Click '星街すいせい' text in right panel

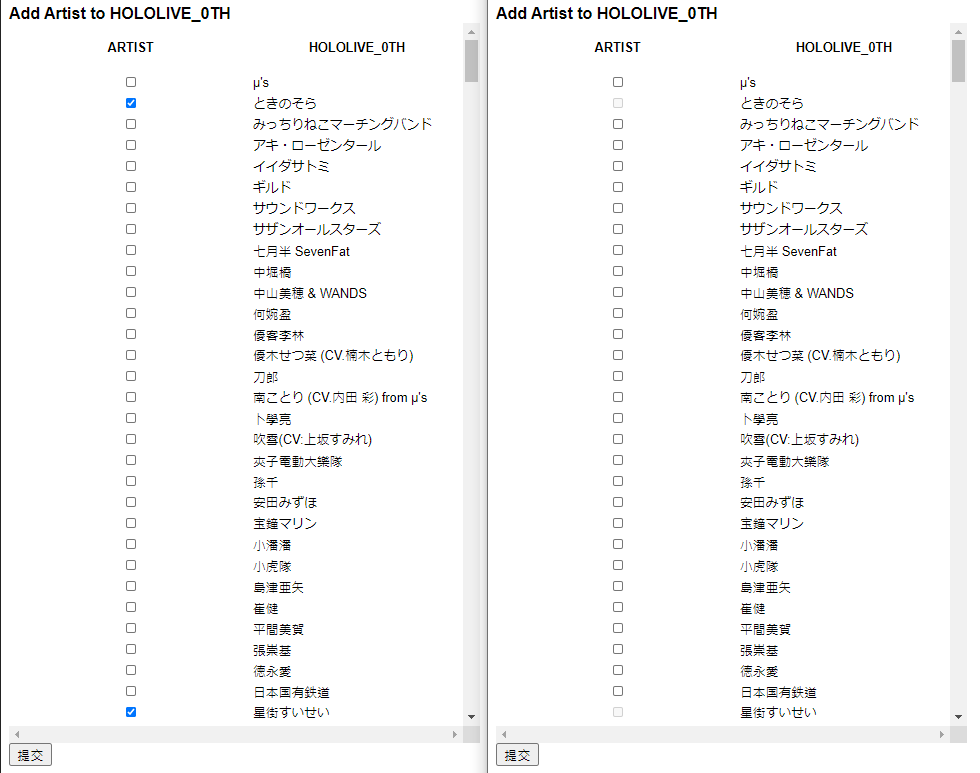778,712
